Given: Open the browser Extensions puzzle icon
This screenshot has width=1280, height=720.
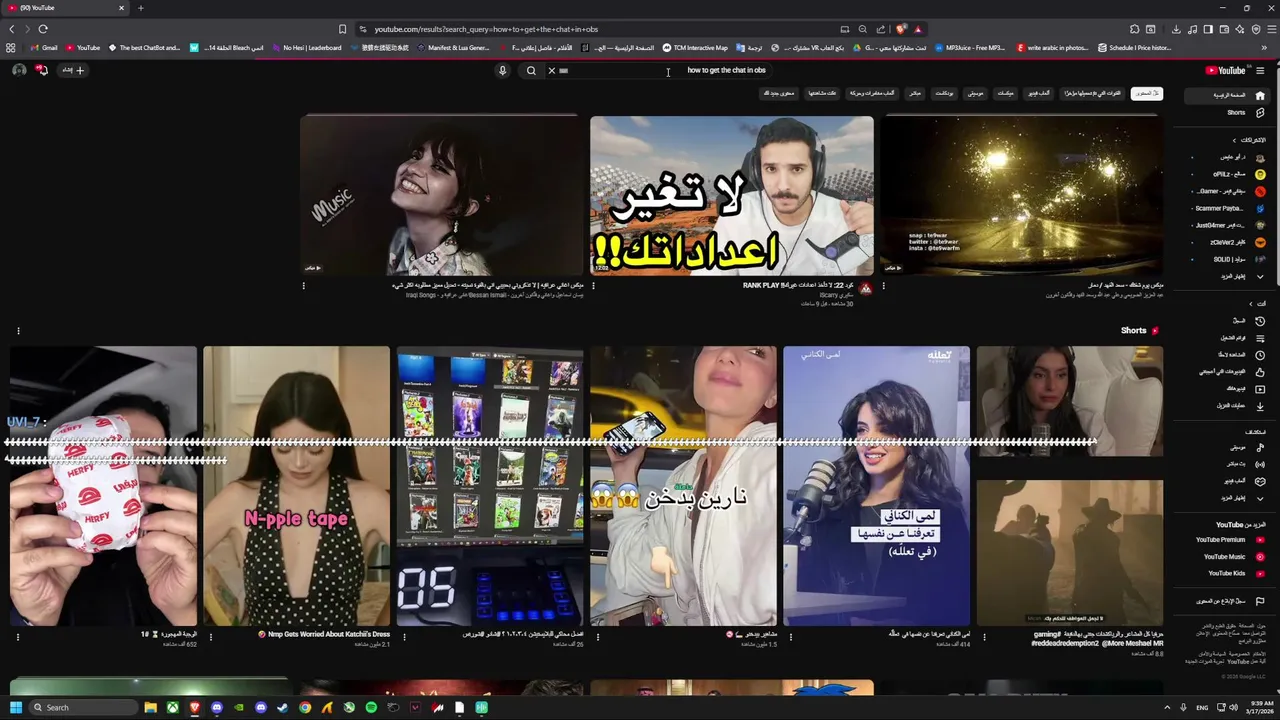Looking at the screenshot, I should [1135, 29].
